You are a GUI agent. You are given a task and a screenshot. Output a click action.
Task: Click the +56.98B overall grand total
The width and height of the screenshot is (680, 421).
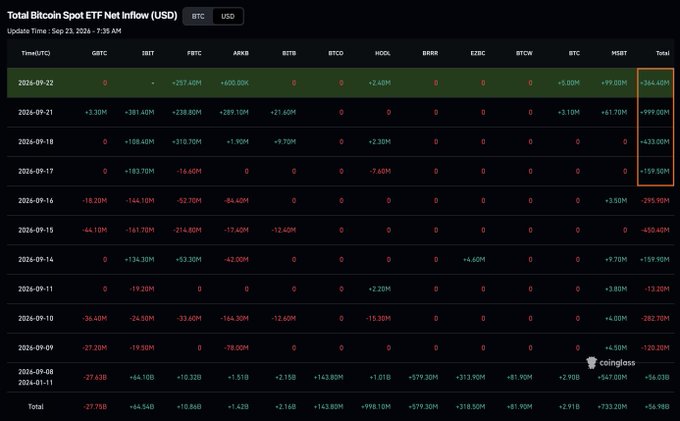[x=657, y=407]
